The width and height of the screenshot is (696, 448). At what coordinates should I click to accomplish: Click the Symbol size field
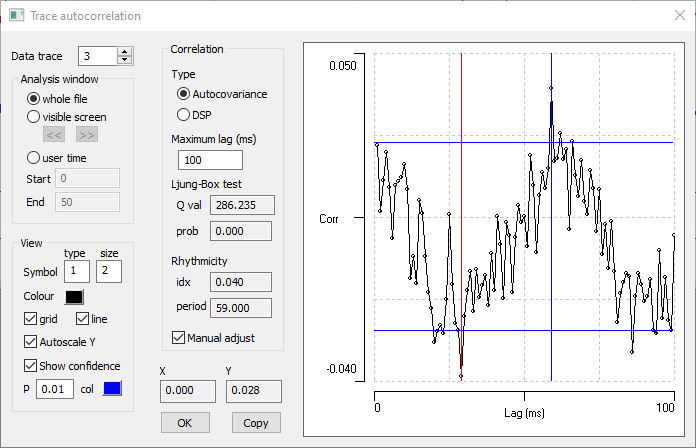pos(109,271)
